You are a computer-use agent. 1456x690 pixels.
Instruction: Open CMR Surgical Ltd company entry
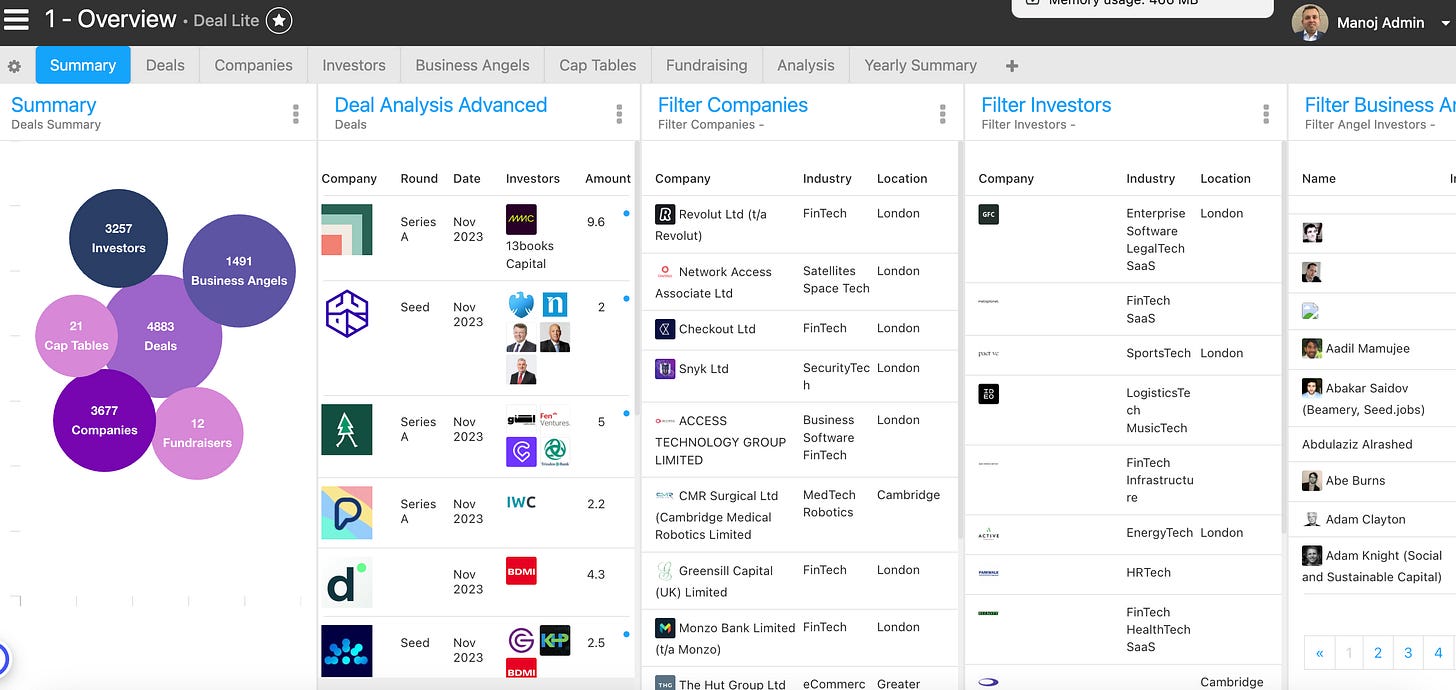(x=716, y=515)
